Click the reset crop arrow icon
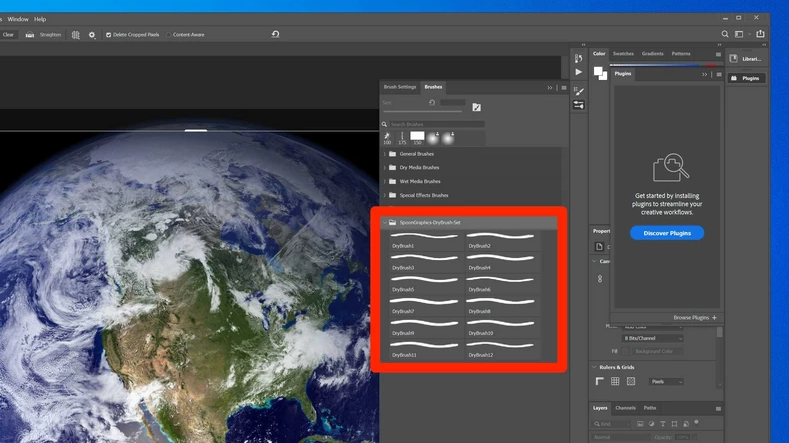Viewport: 789px width, 443px height. 275,34
